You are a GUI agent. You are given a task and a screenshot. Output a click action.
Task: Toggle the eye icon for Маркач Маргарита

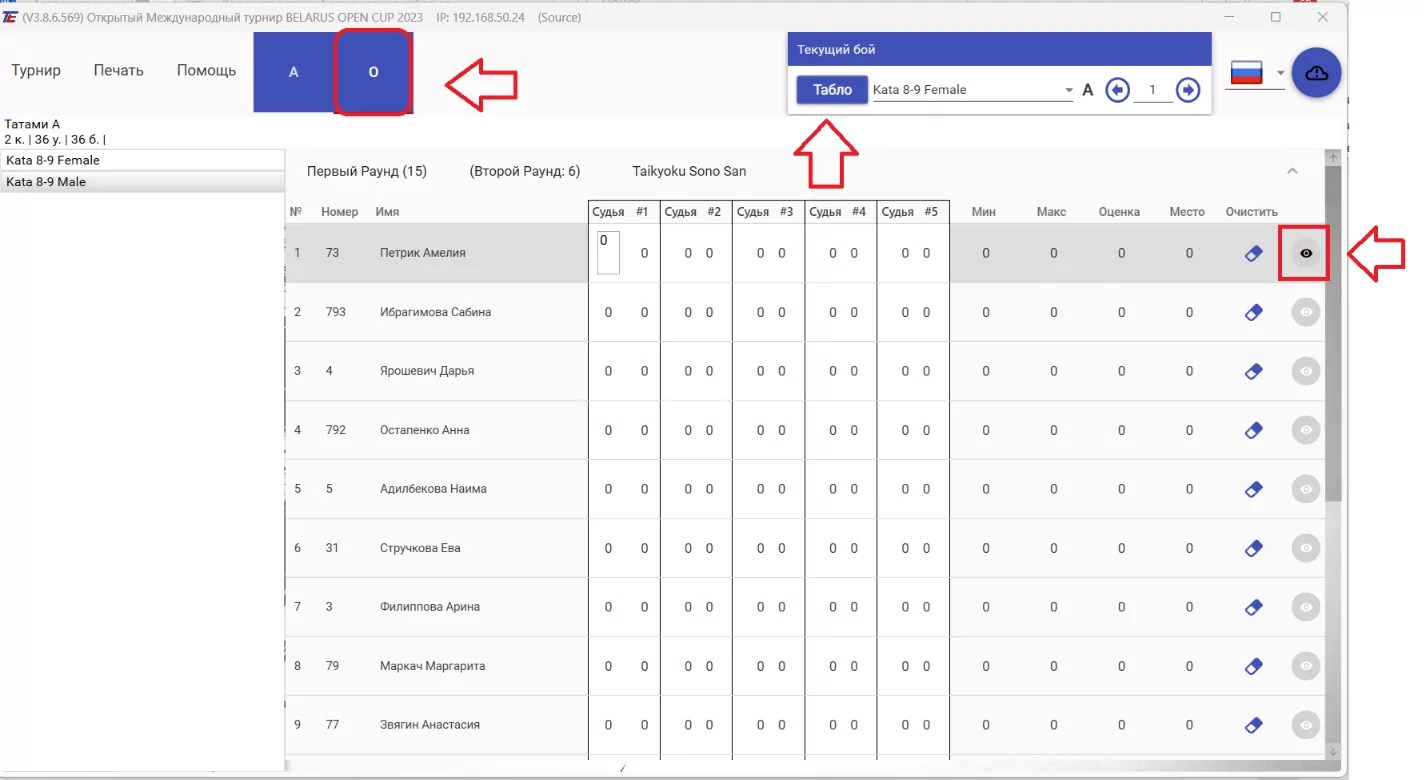(x=1305, y=666)
